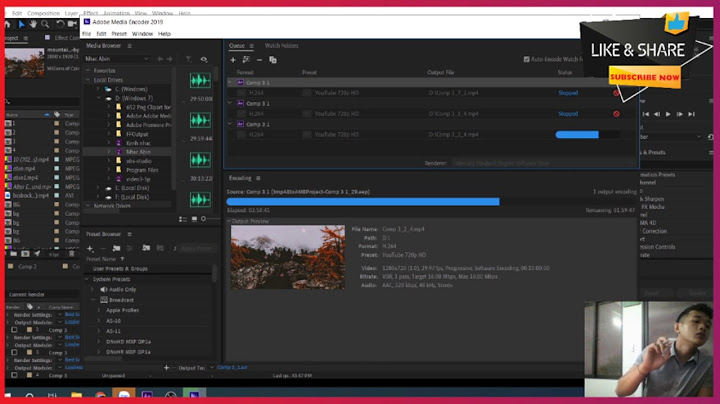
Task: Click red stop icon for Comp 3_1_4.mp4
Action: [x=616, y=114]
